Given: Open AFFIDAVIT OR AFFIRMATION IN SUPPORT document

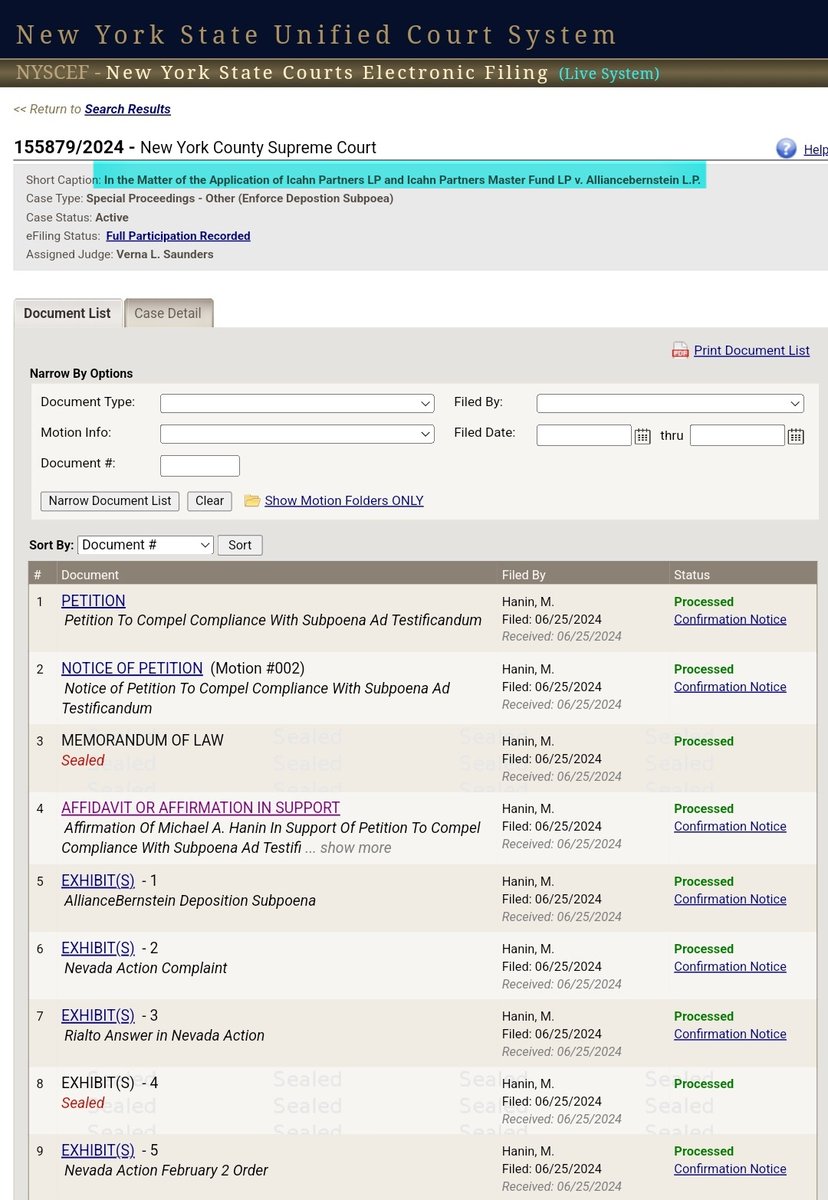Looking at the screenshot, I should (x=200, y=807).
